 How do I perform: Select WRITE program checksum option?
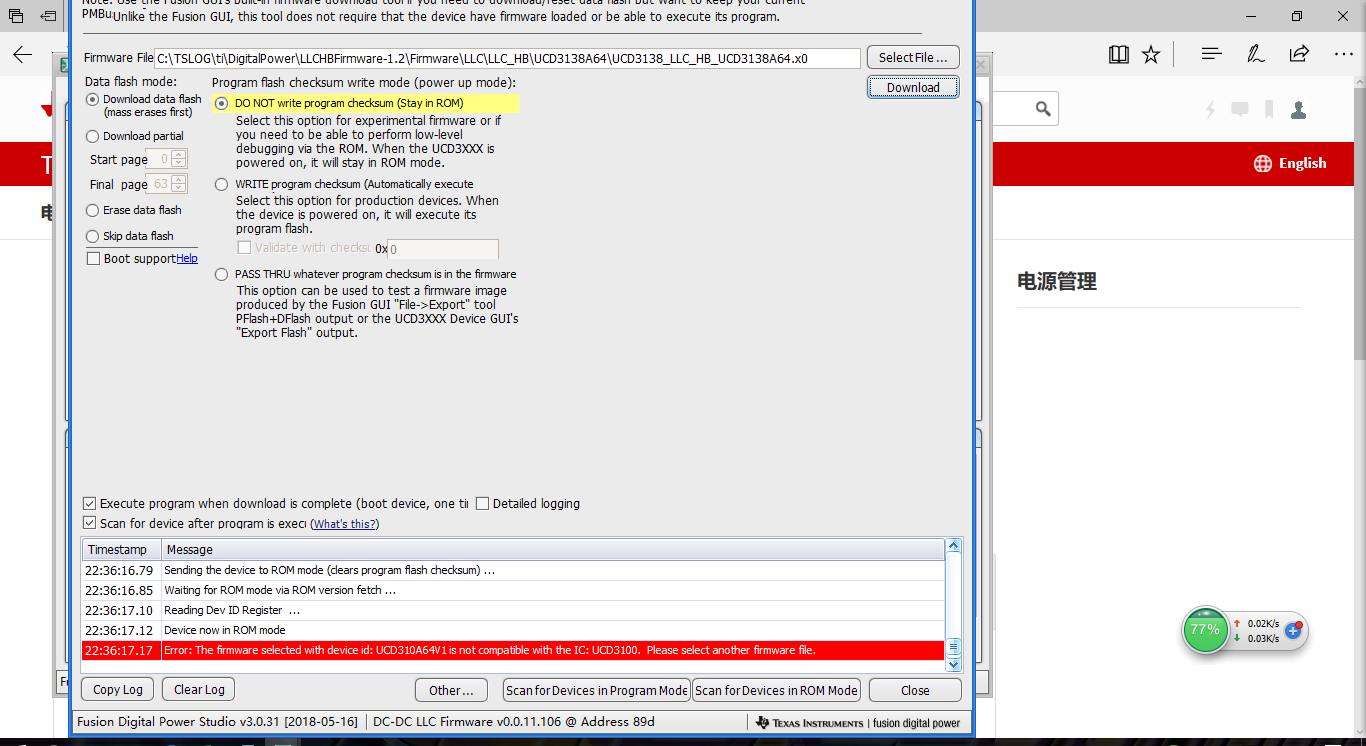pos(222,184)
